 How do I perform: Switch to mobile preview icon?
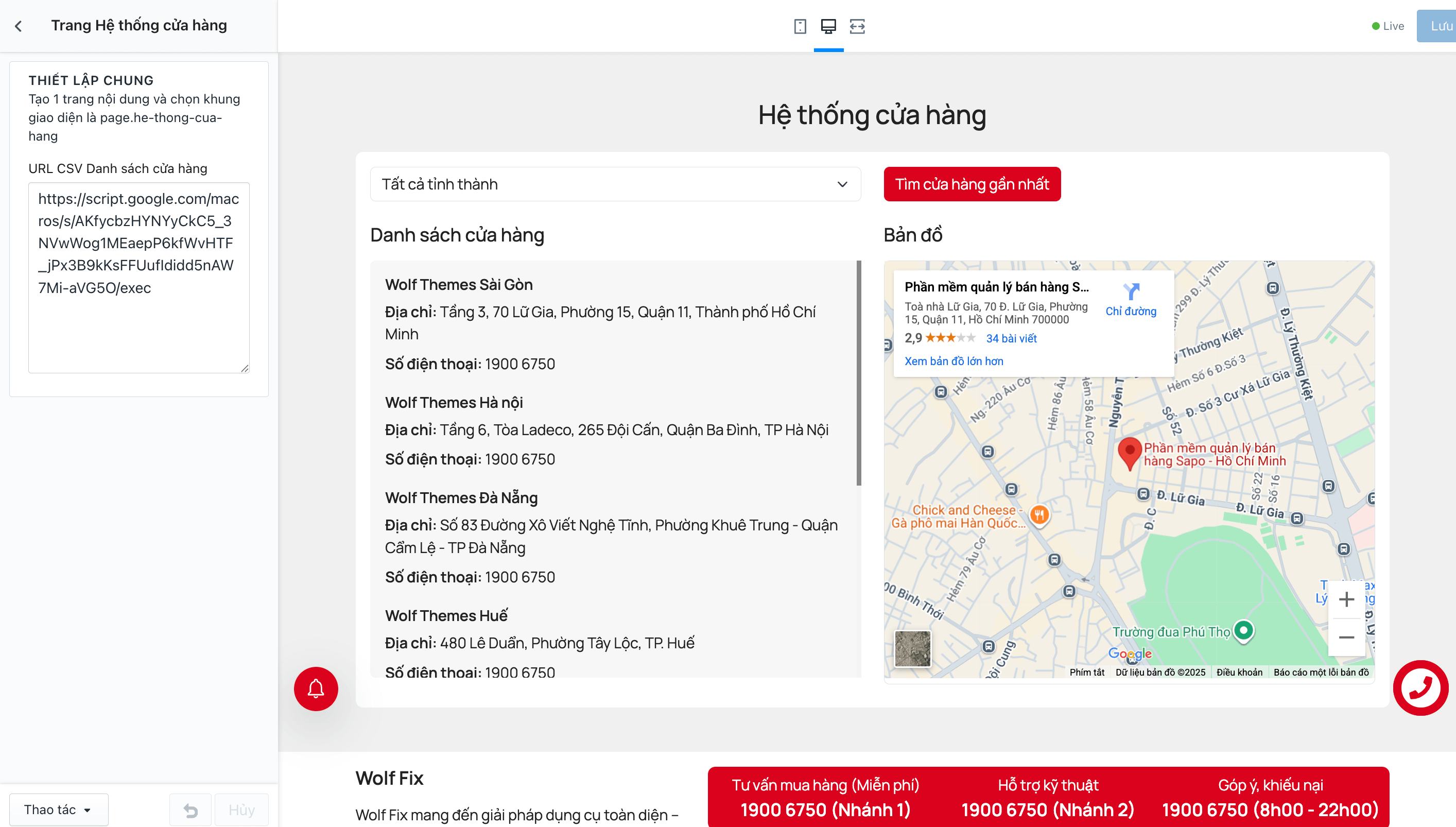tap(800, 26)
